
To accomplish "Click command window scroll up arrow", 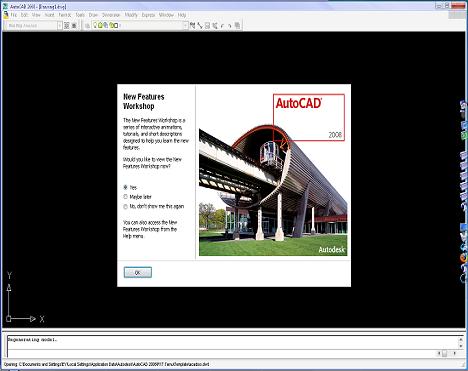I will [461, 339].
